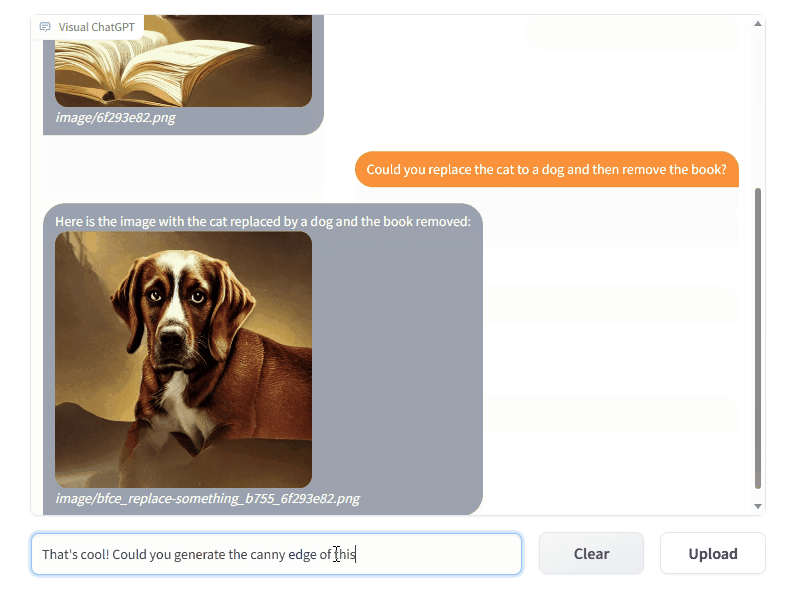789x591 pixels.
Task: Click the gray bubble area right of the png caption
Action: point(420,499)
